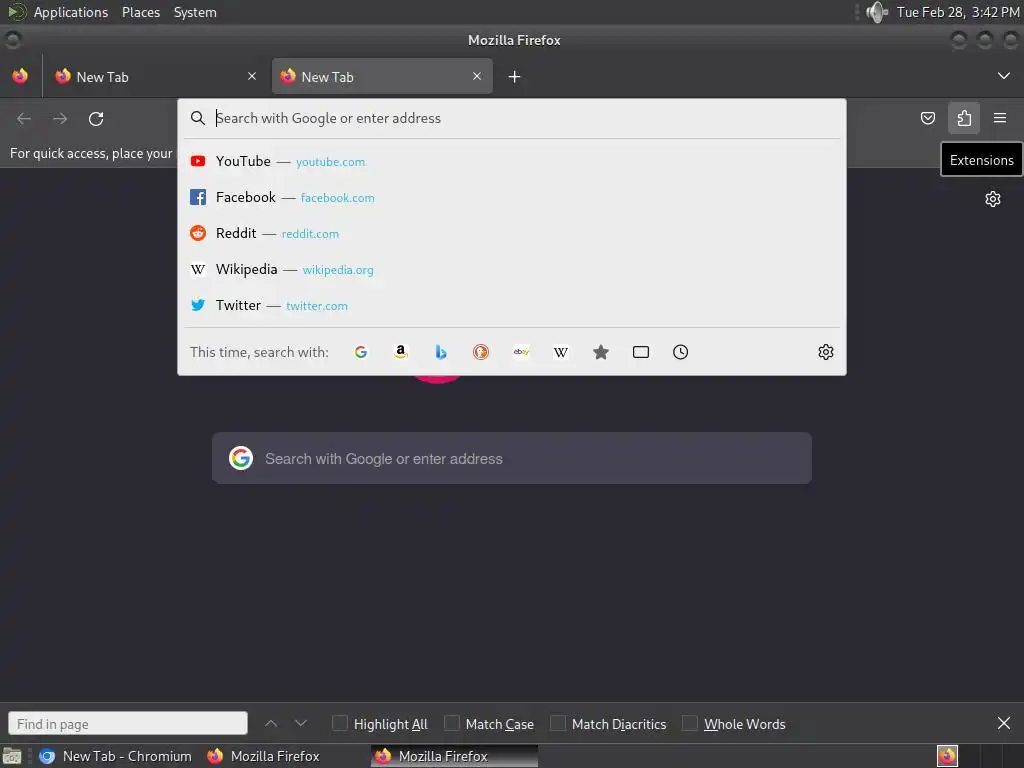Click the Find in page field
The image size is (1024, 768).
point(128,724)
